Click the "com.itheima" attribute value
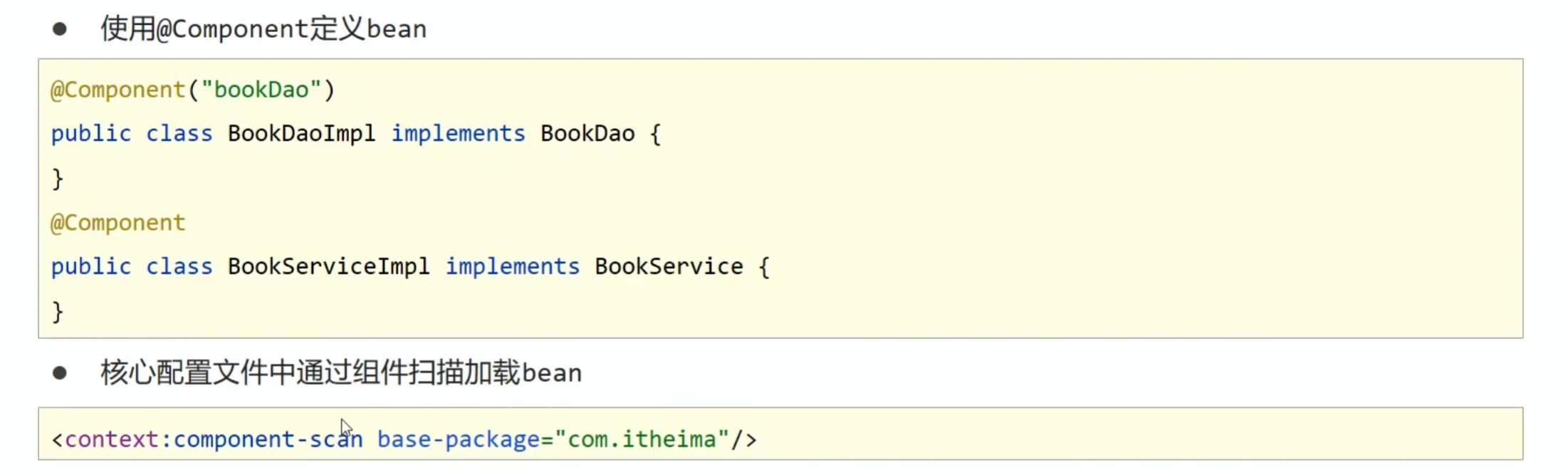 [x=642, y=439]
